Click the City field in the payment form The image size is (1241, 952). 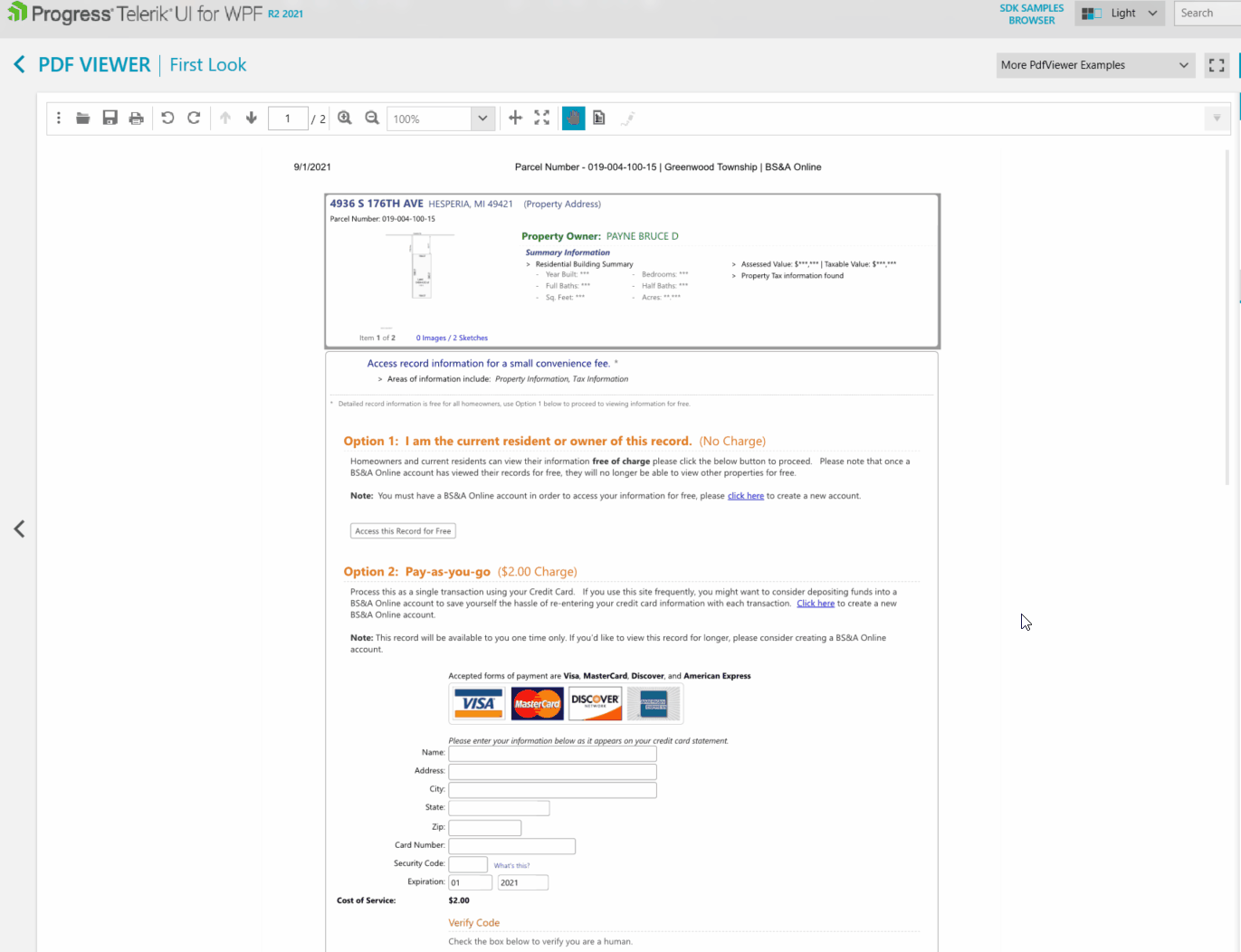pos(552,790)
